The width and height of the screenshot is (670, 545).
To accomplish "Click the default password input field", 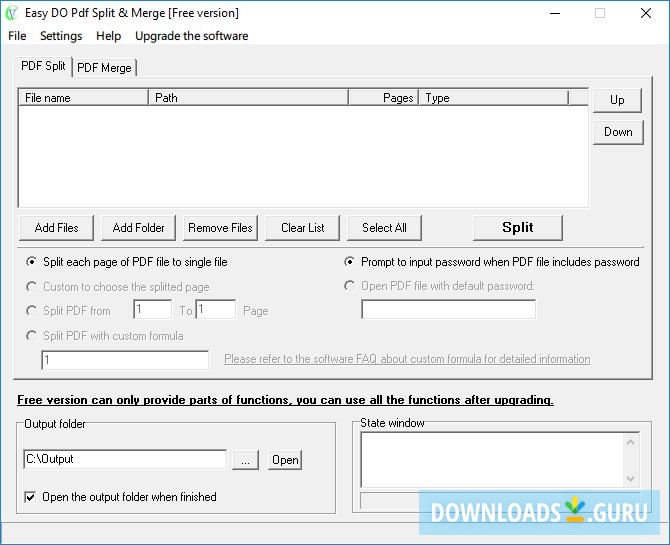I will (x=449, y=309).
